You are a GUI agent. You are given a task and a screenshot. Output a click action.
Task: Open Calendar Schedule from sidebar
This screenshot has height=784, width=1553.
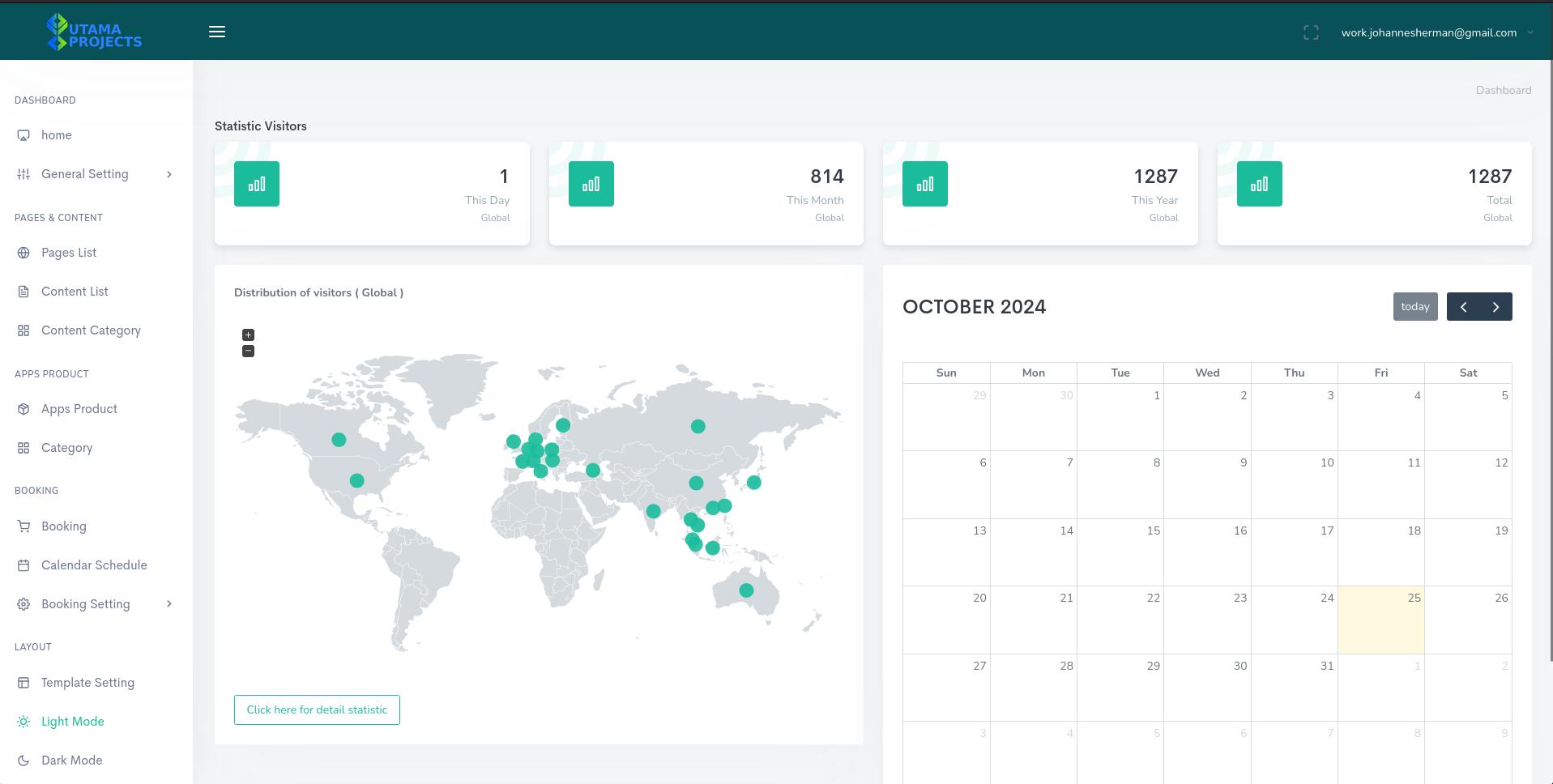pyautogui.click(x=94, y=565)
